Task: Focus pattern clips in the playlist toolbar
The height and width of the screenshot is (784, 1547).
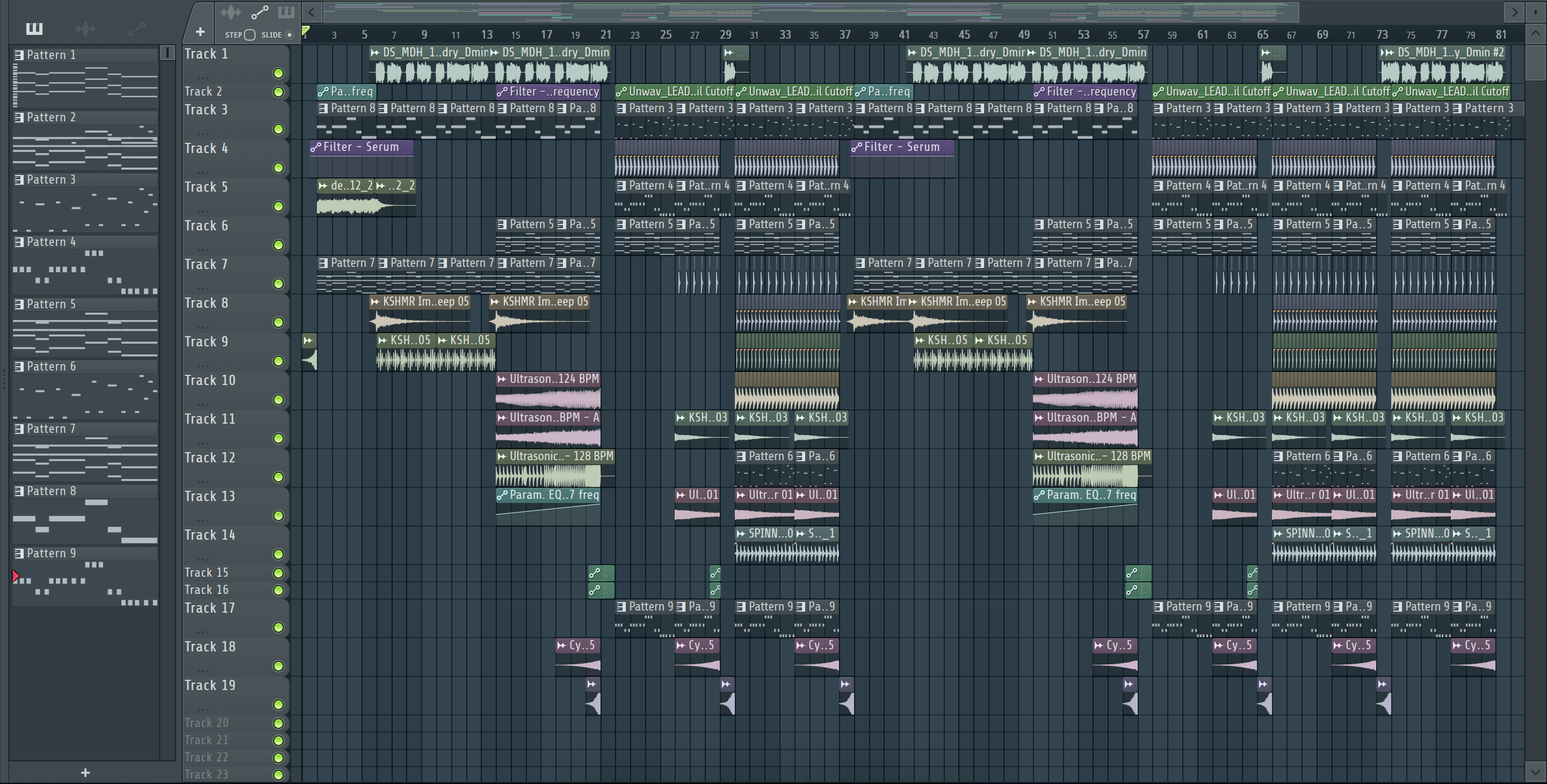Action: click(x=286, y=12)
